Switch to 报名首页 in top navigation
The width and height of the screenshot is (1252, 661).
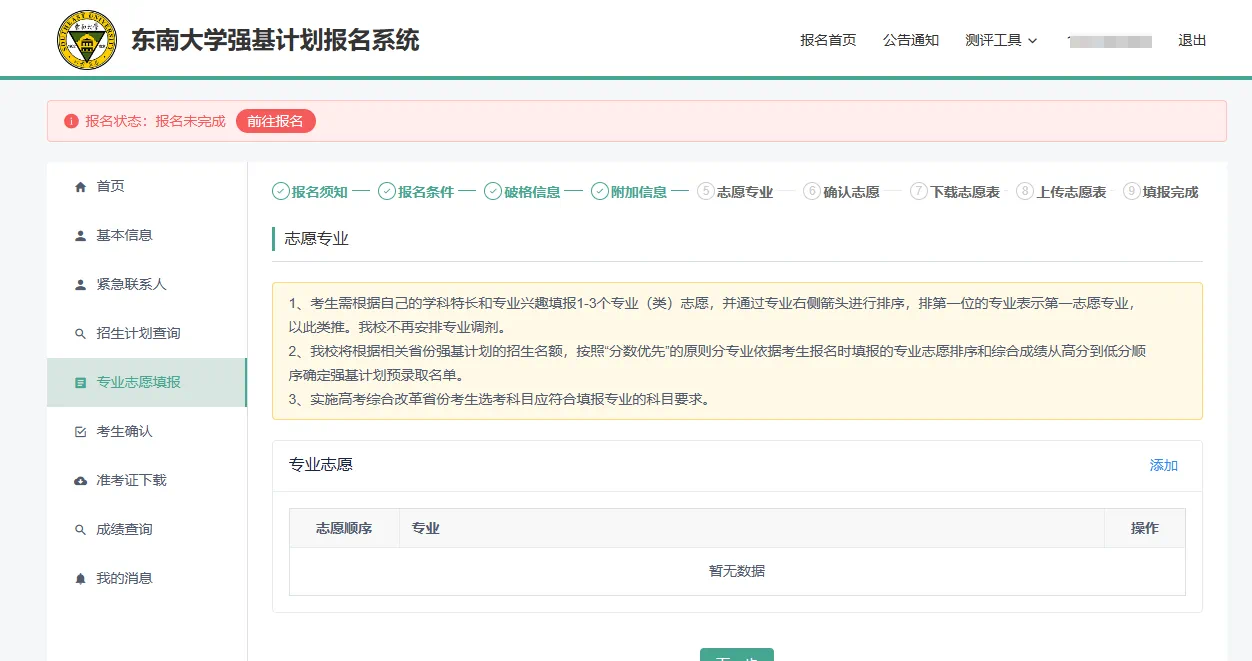827,40
